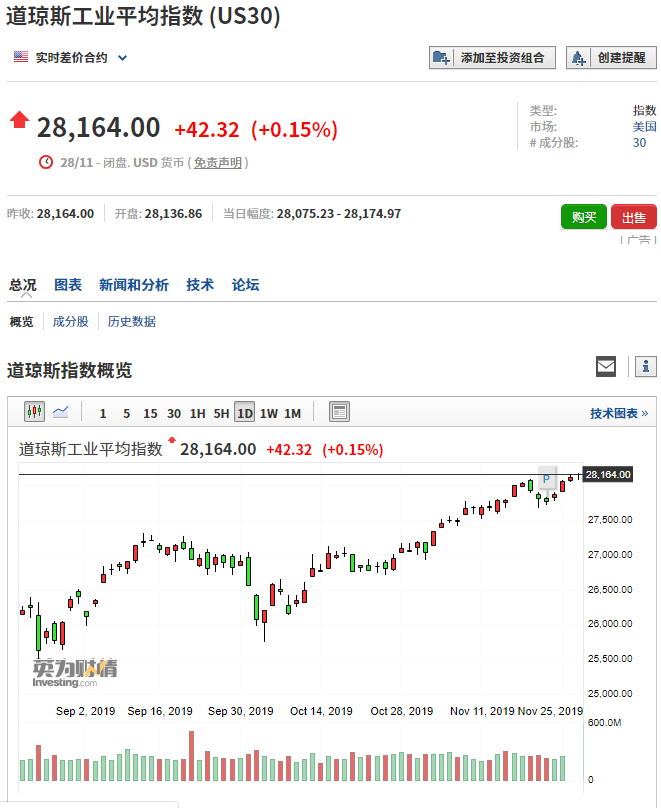Click the folder-plus portfolio icon

(441, 58)
